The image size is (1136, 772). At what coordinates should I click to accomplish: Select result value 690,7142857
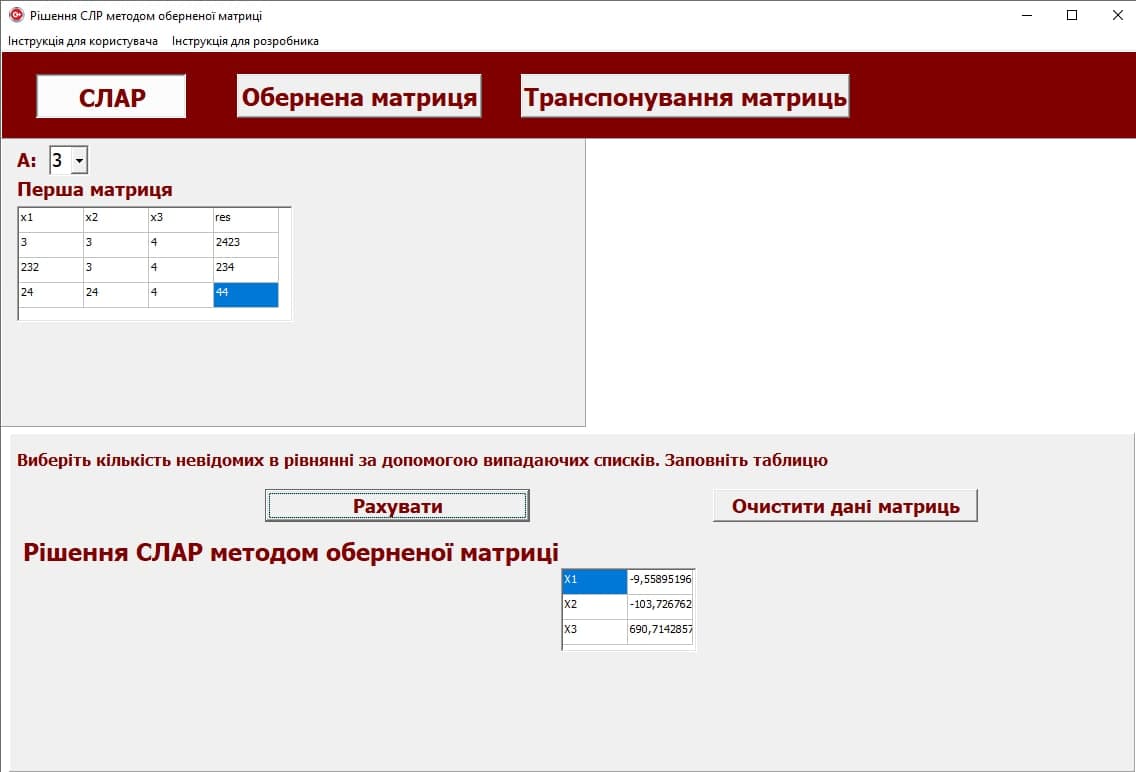click(x=660, y=632)
